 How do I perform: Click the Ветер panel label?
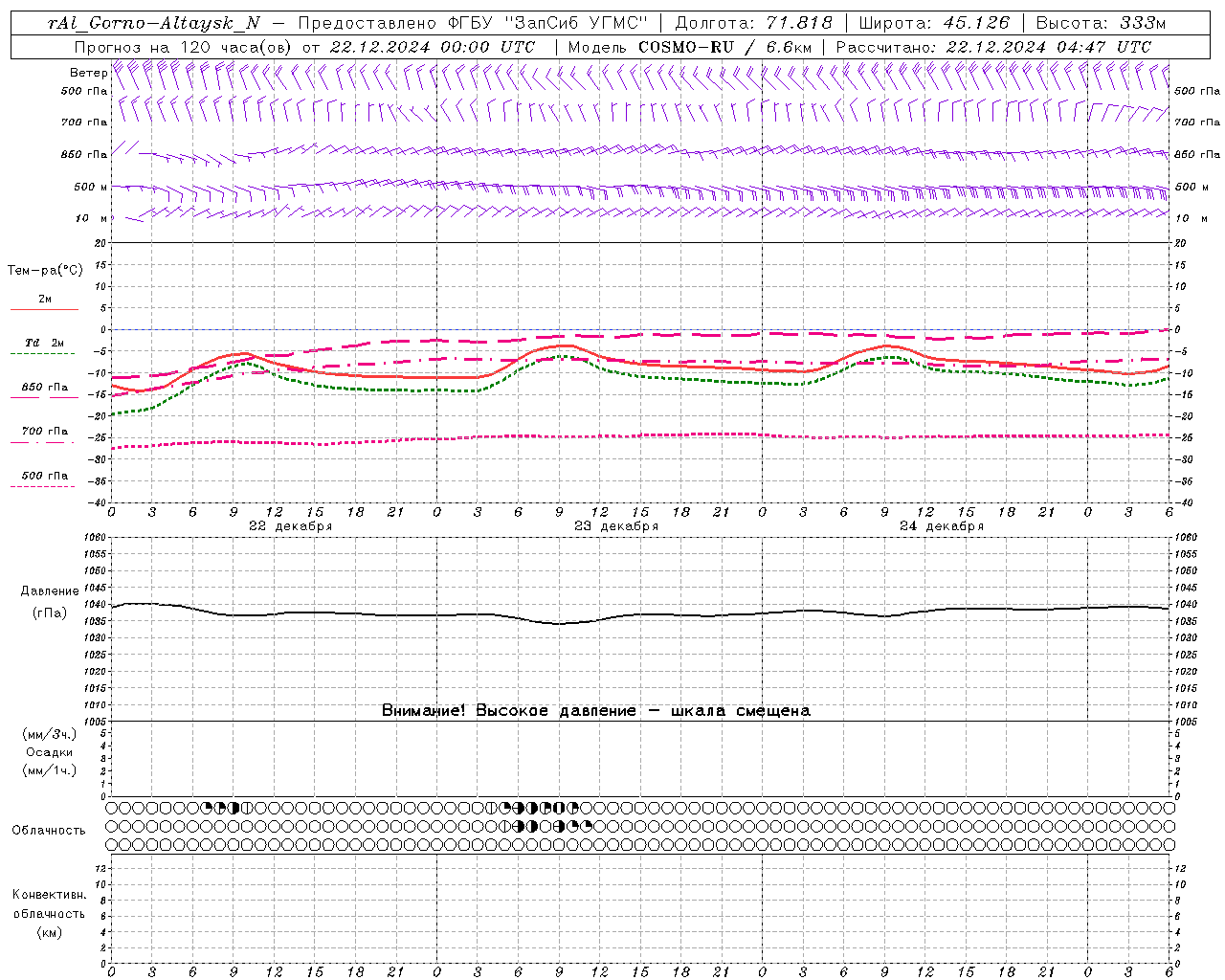coord(89,73)
